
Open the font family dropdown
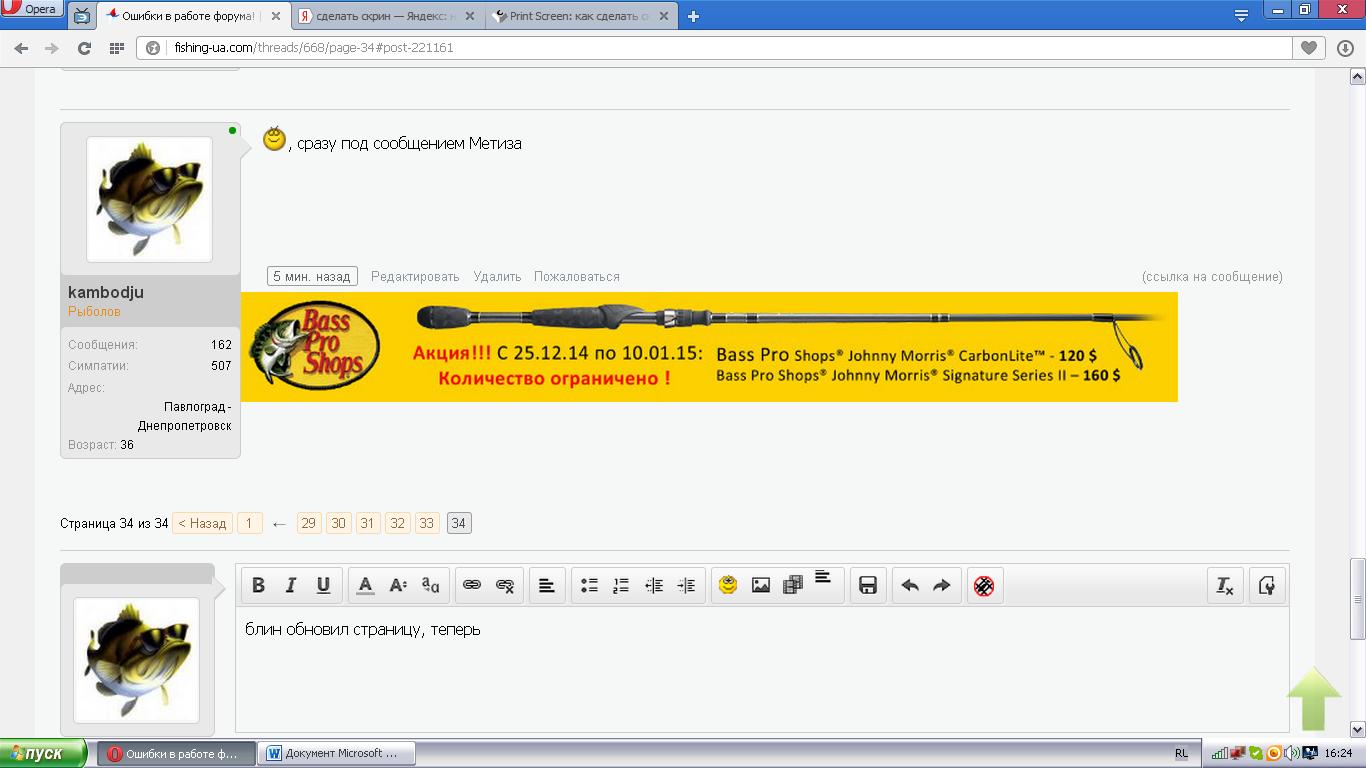click(x=430, y=586)
